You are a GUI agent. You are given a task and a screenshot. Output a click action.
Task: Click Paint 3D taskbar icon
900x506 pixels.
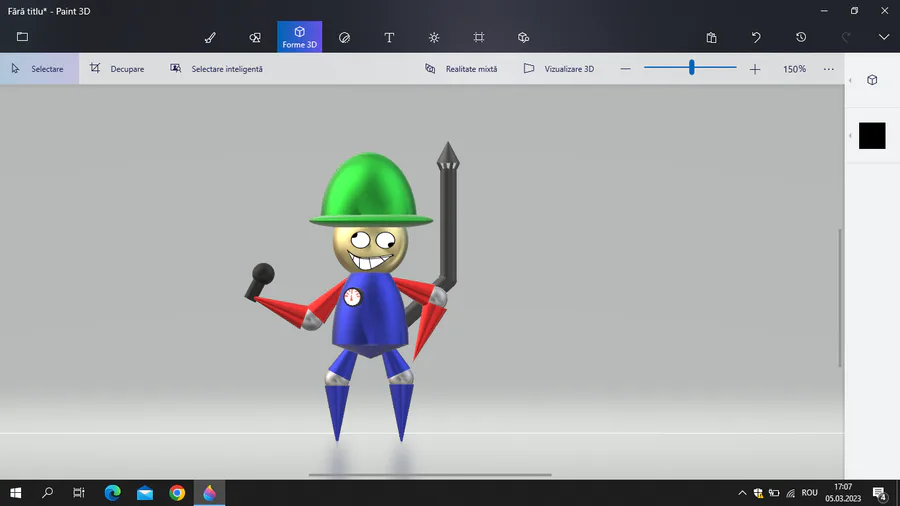tap(210, 493)
